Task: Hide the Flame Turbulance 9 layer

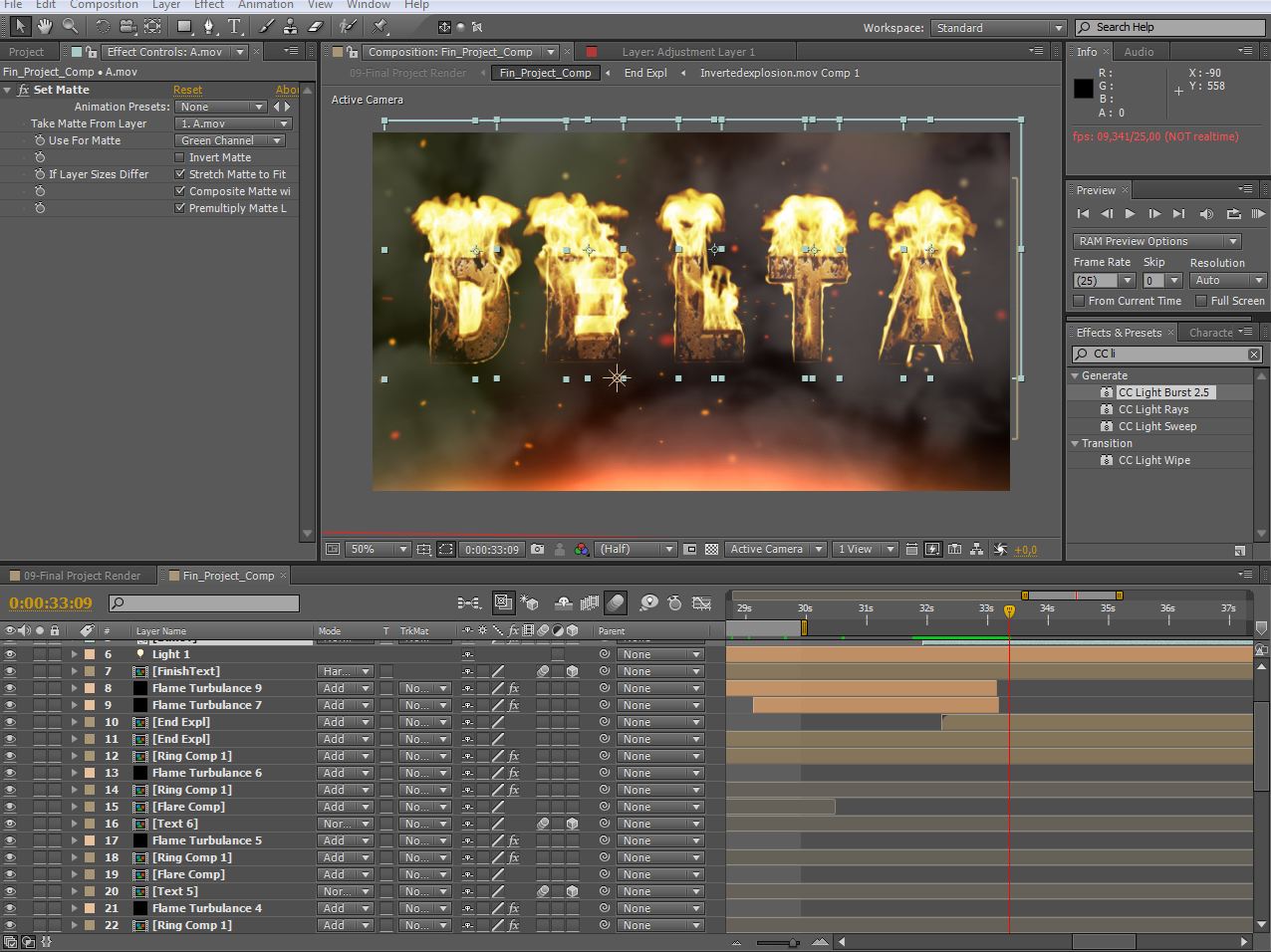Action: (x=10, y=688)
